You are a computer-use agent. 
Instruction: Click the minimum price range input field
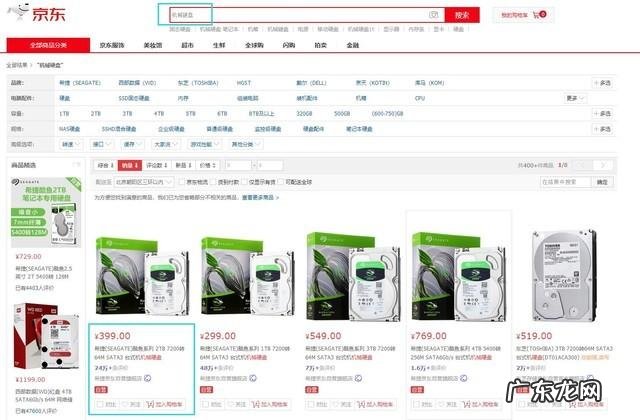238,165
